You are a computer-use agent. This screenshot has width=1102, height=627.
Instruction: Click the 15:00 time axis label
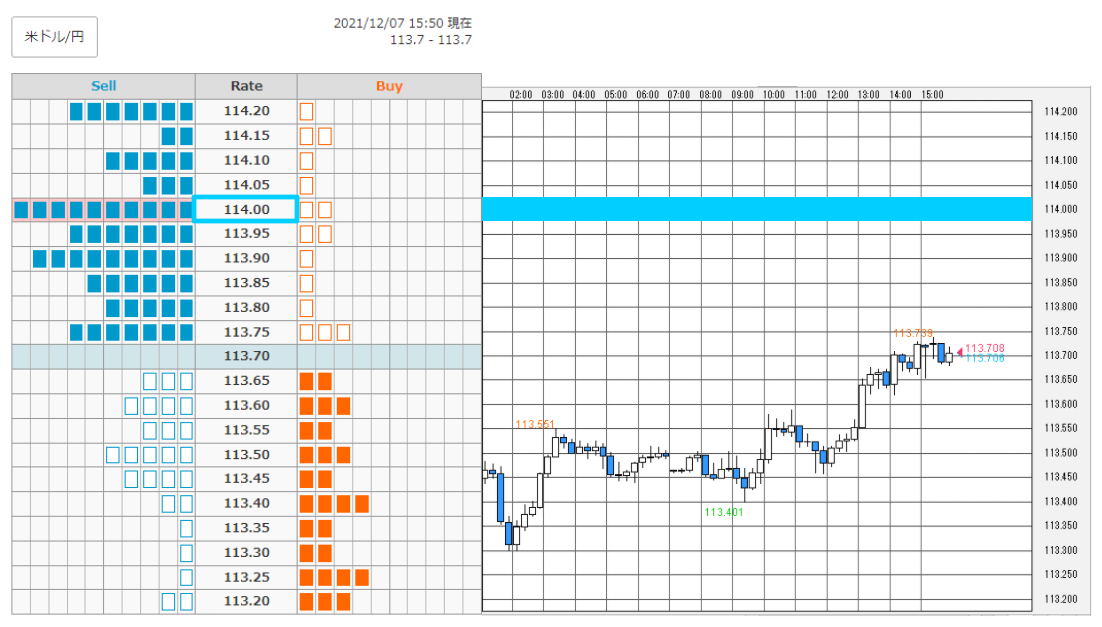point(932,95)
